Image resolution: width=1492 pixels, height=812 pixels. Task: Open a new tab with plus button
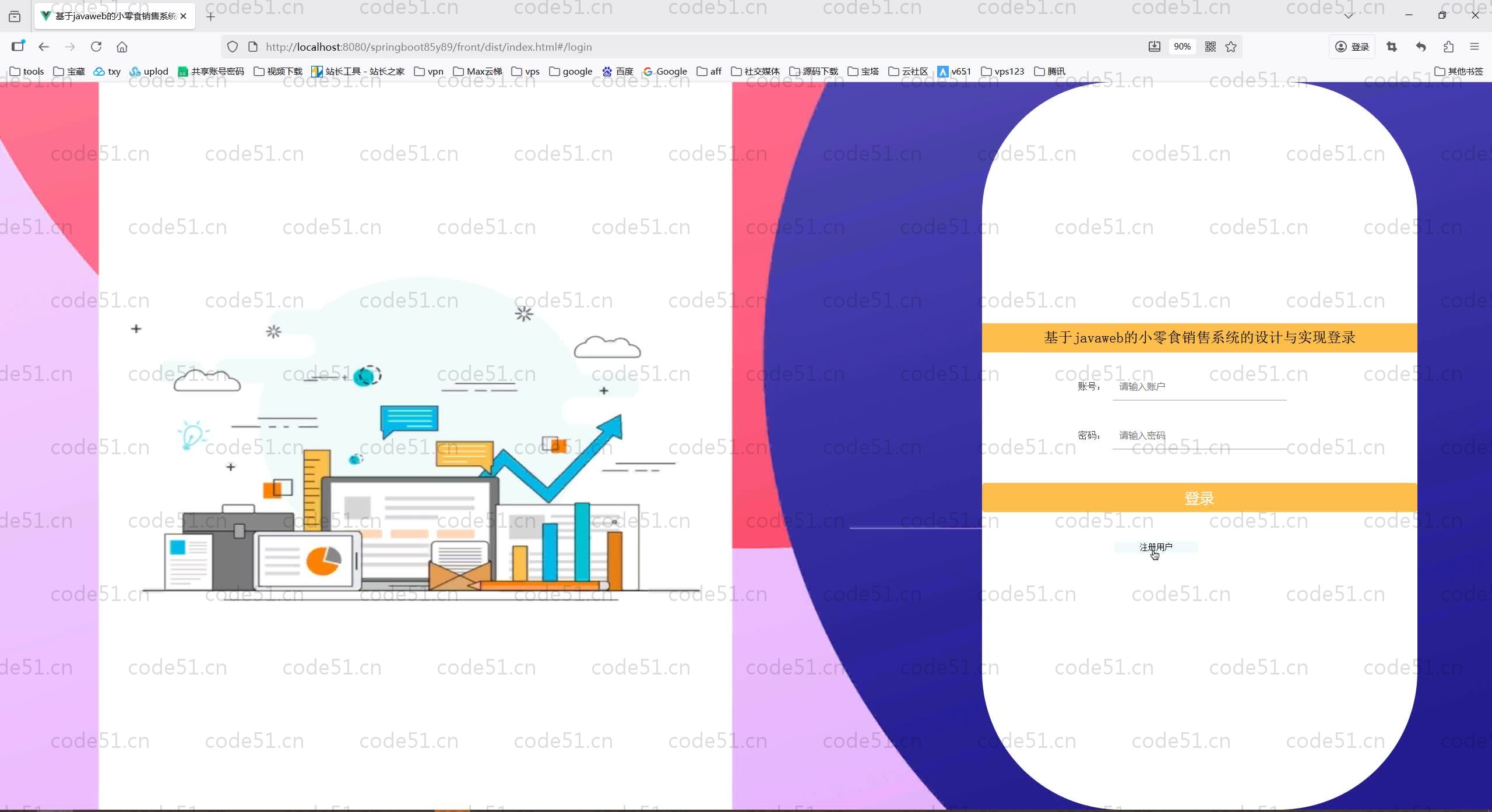click(211, 16)
